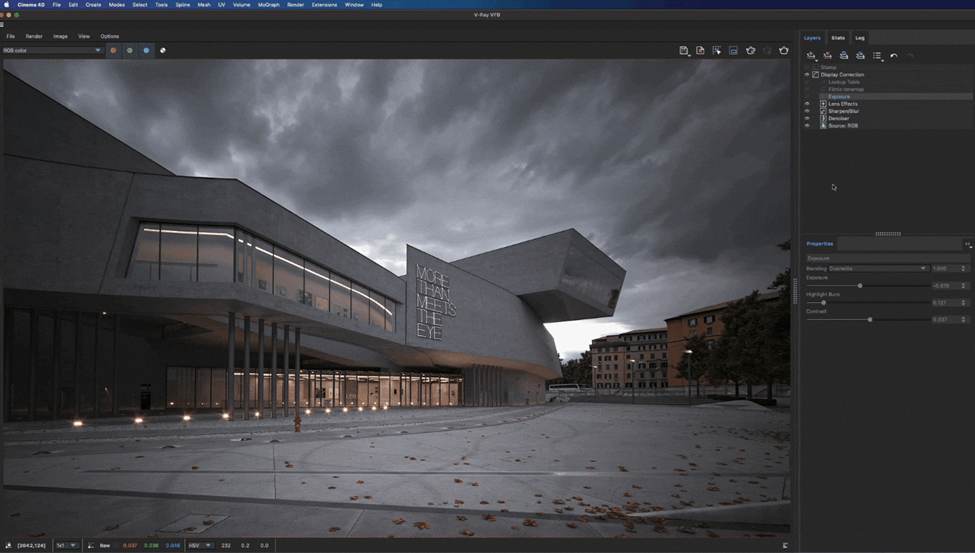Hide the Denoiser layer
975x553 pixels.
[x=807, y=118]
